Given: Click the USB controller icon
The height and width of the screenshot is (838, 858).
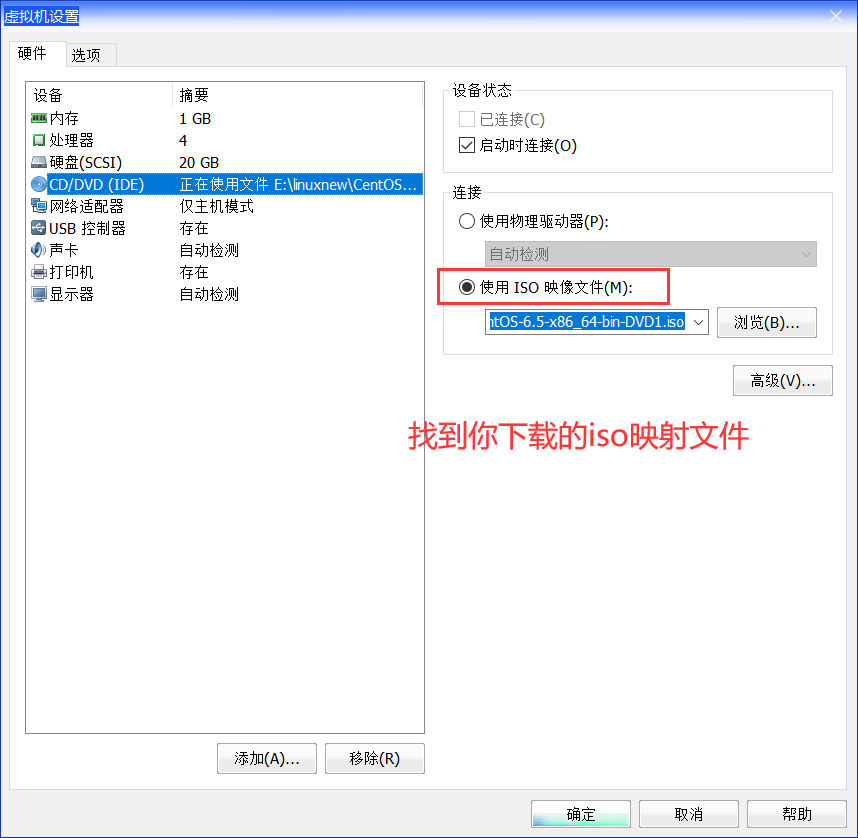Looking at the screenshot, I should point(39,228).
